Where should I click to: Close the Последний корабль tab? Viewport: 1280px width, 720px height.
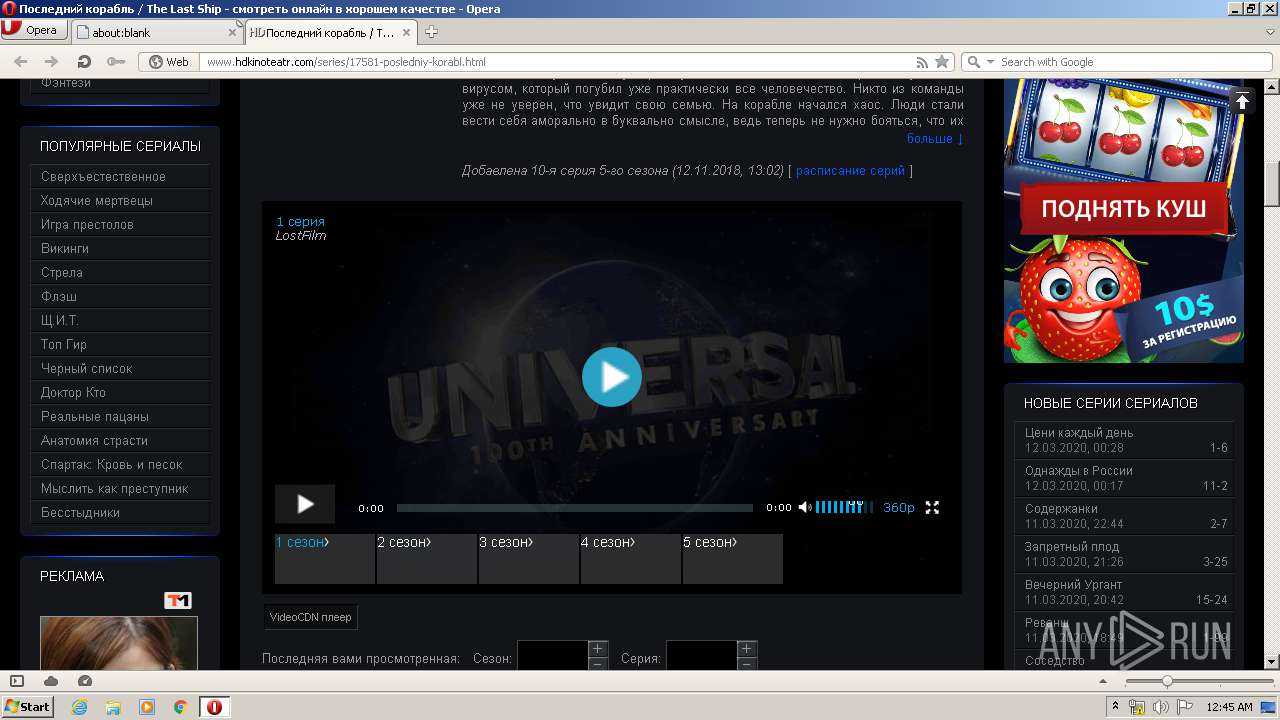click(408, 32)
